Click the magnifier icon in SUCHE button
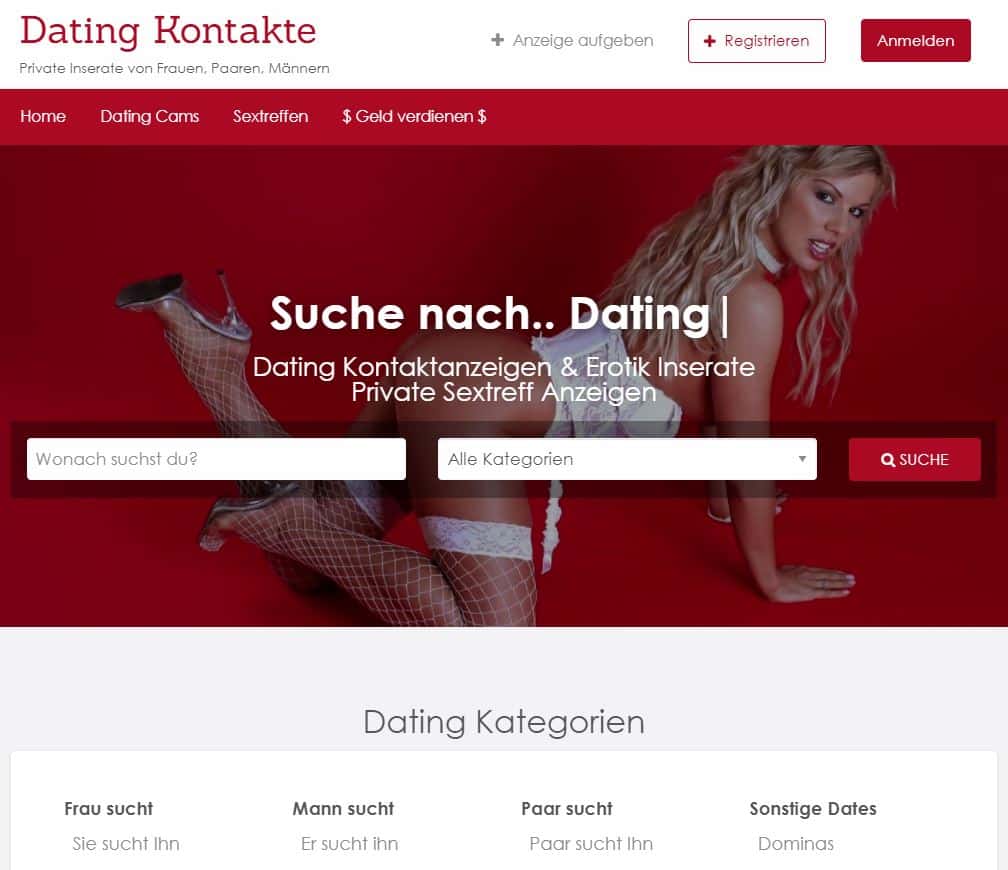This screenshot has width=1008, height=870. 888,460
